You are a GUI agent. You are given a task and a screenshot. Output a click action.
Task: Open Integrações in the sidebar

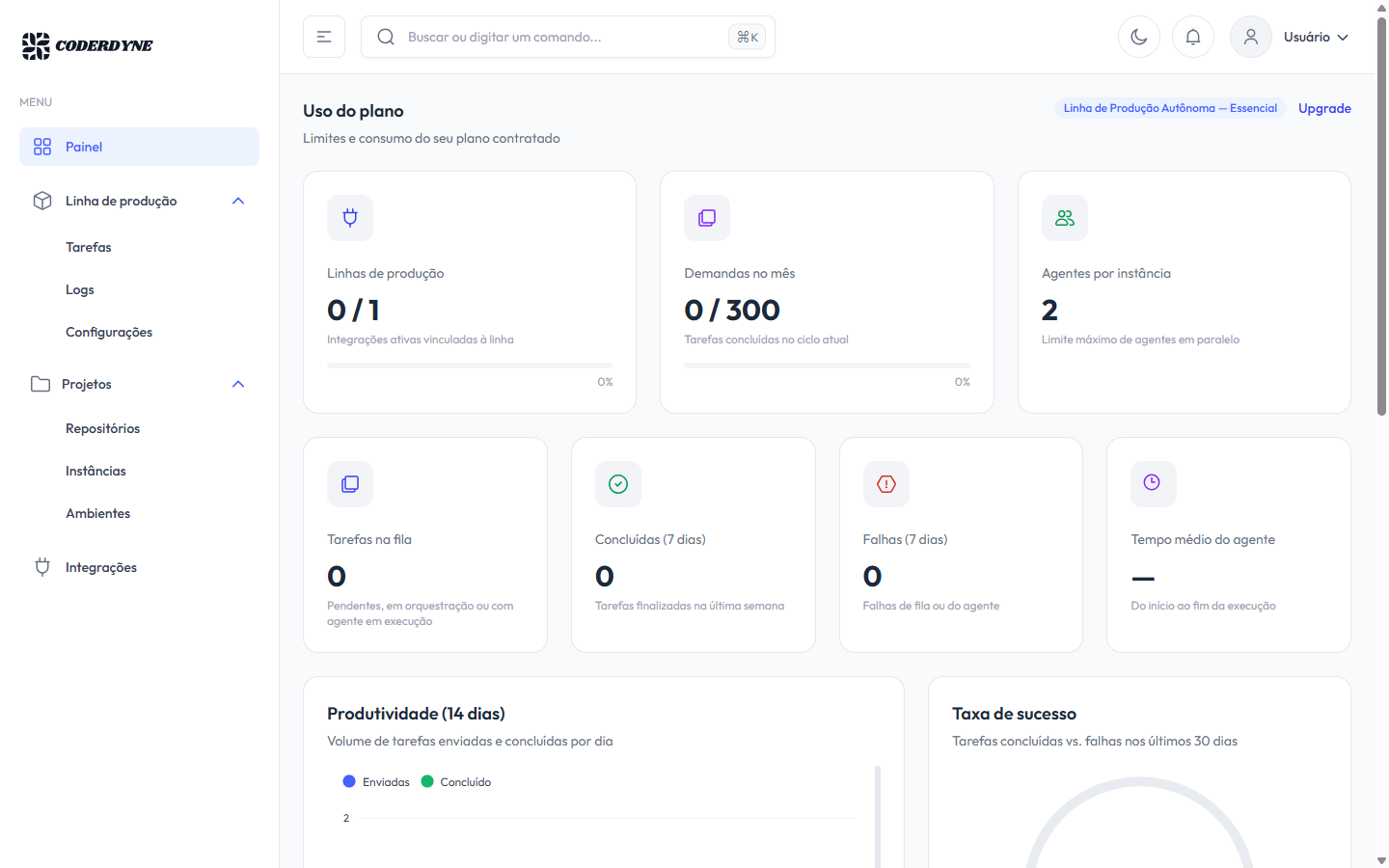pos(101,567)
